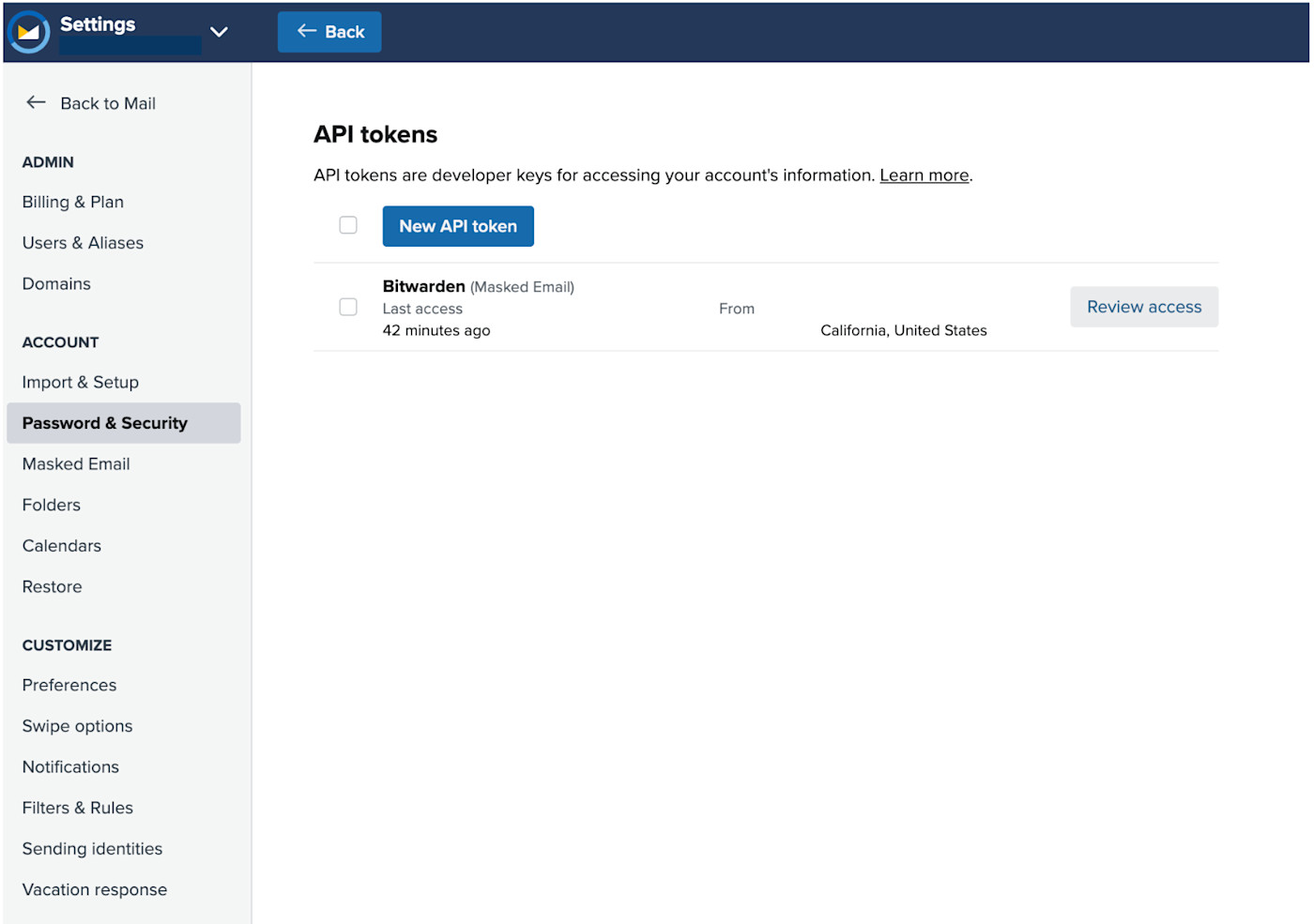Expand the account switcher chevron next to Settings
Viewport: 1314px width, 924px height.
[219, 31]
